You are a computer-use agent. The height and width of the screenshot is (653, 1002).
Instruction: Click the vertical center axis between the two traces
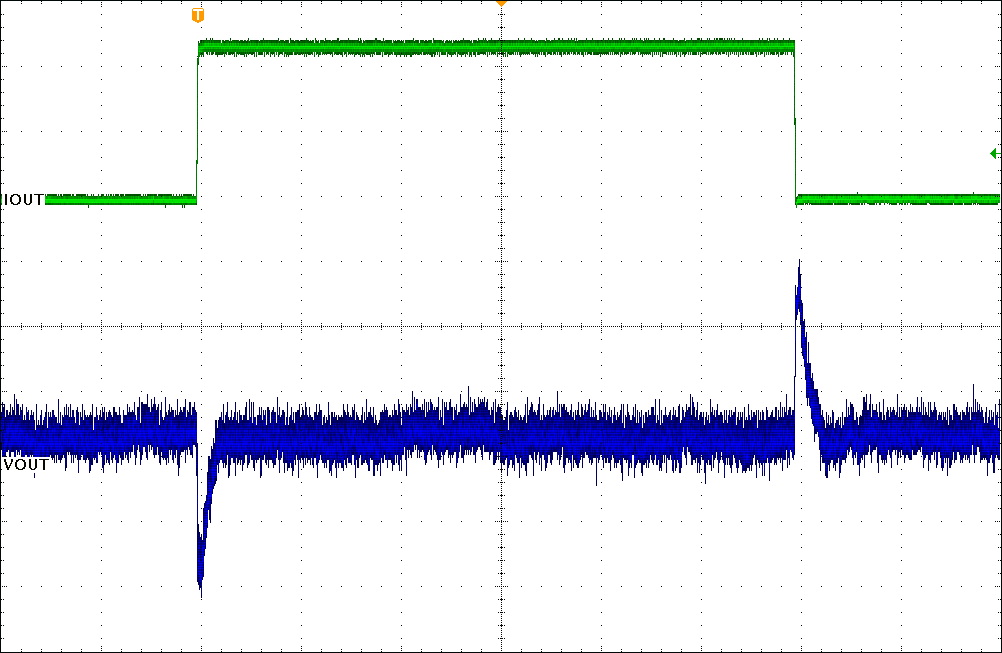pyautogui.click(x=501, y=260)
